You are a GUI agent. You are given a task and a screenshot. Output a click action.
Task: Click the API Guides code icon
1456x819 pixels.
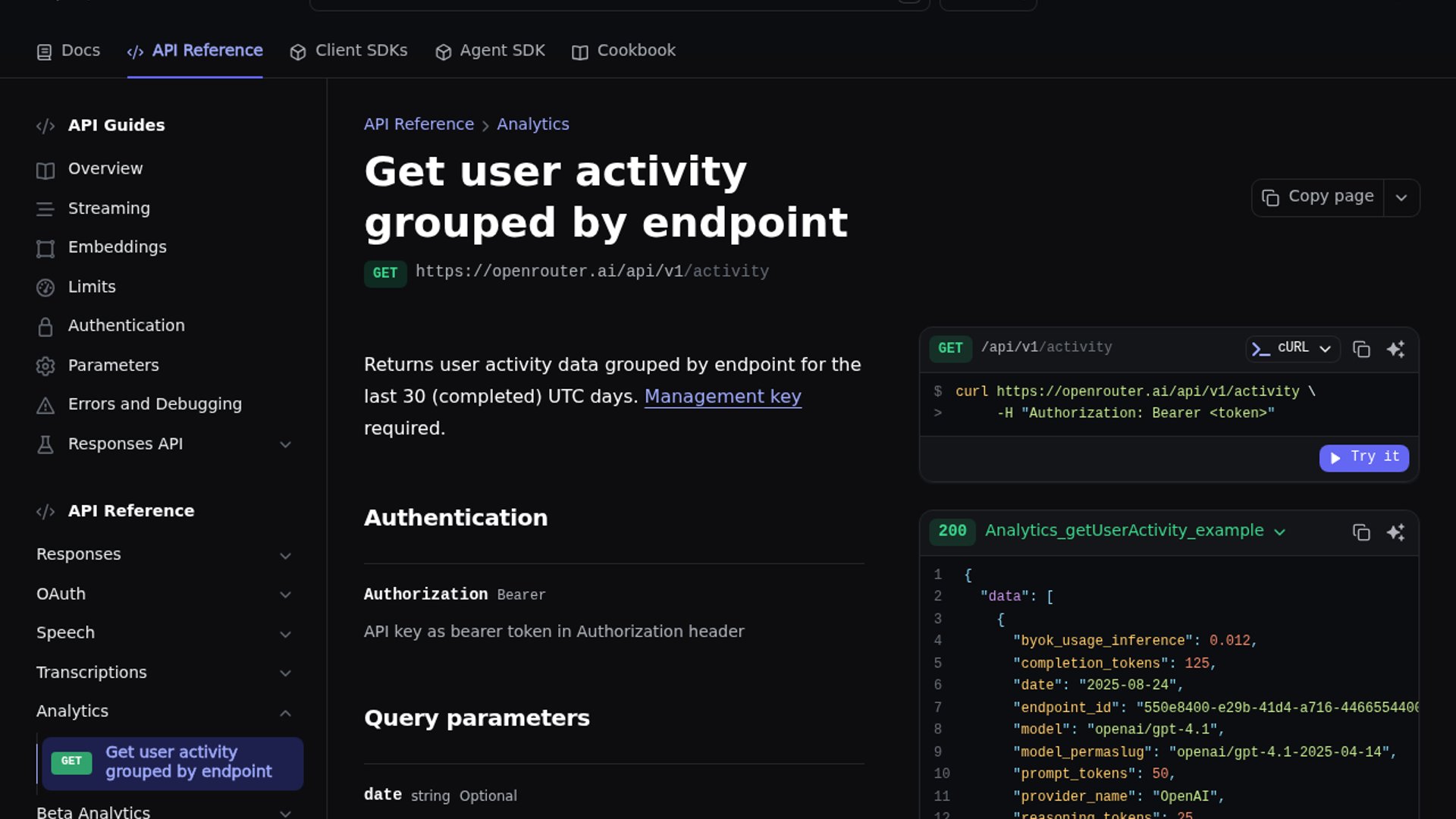(45, 126)
